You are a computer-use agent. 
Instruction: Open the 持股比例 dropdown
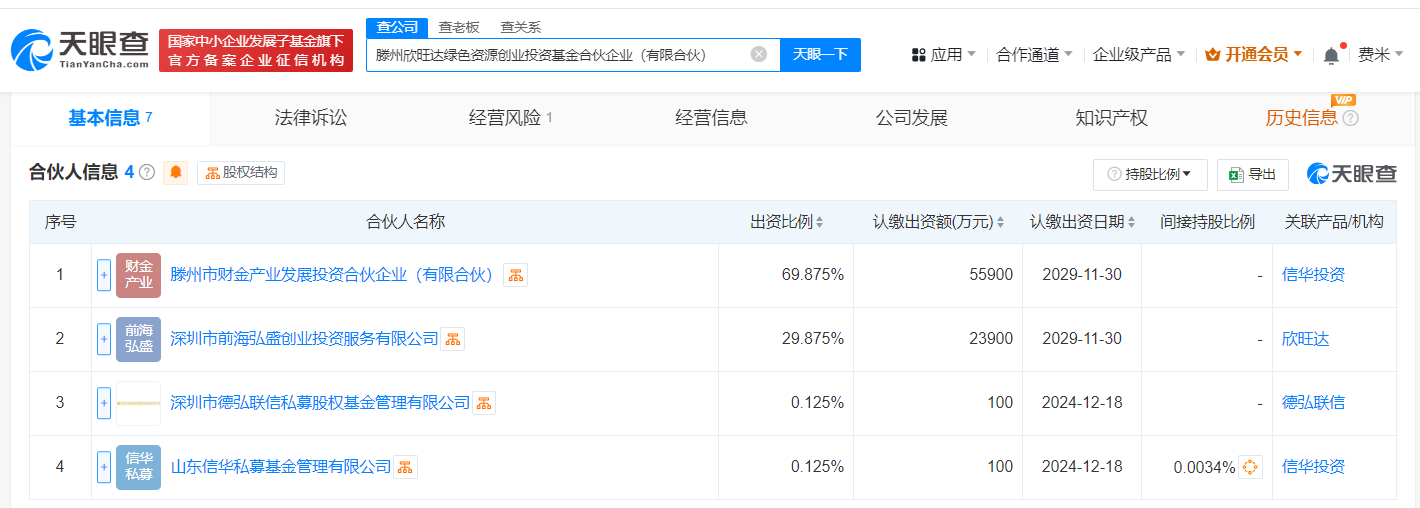(1150, 174)
